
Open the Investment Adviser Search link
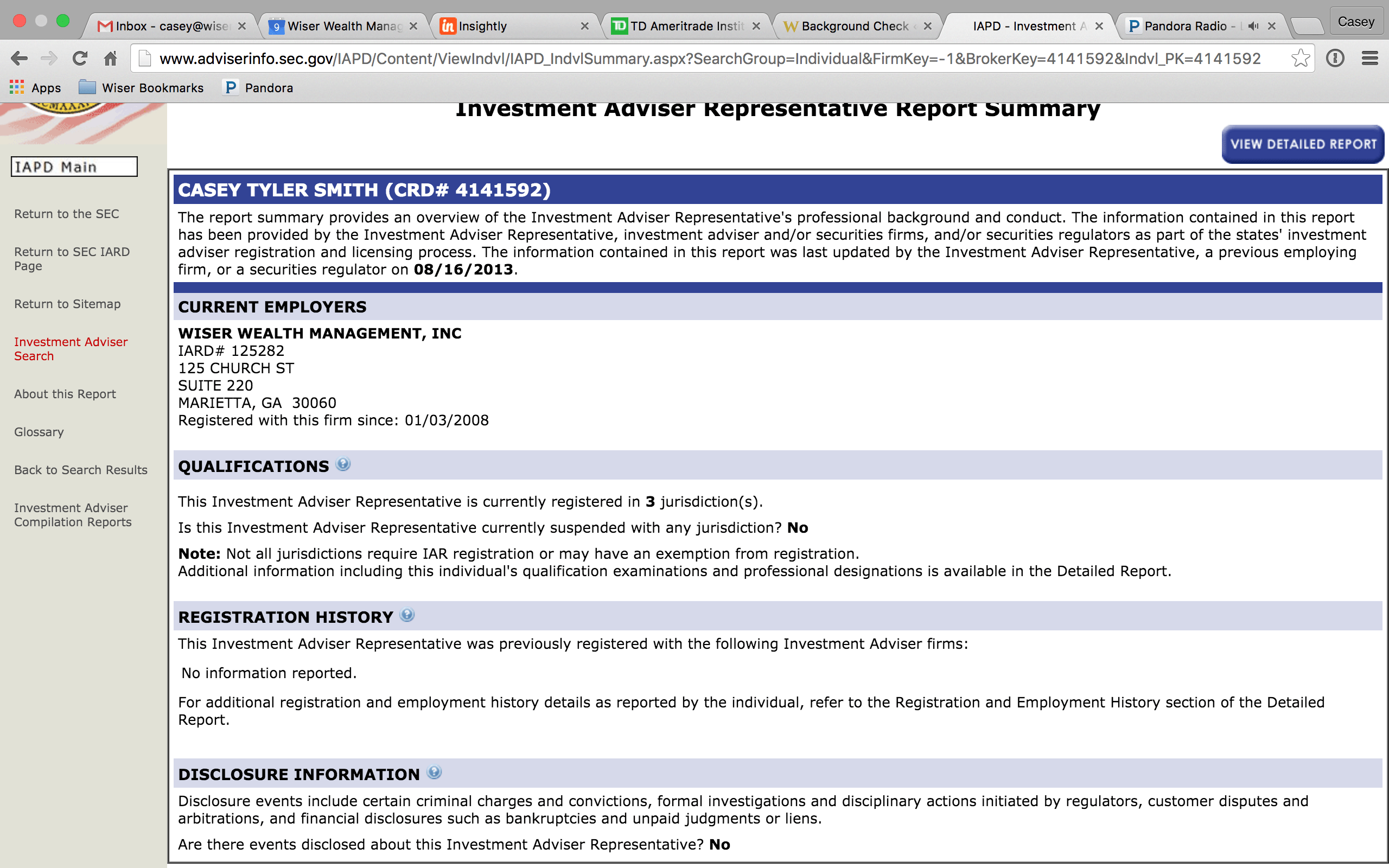71,348
